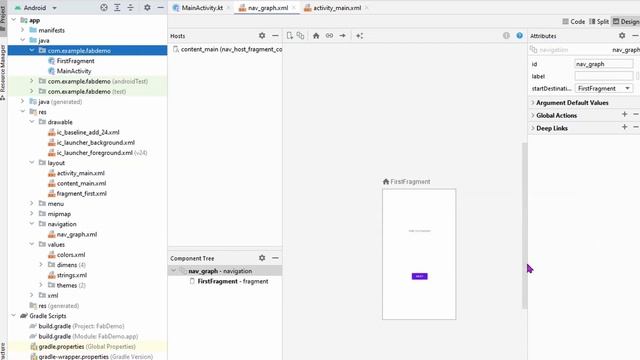Add a Deep Link with plus
Image resolution: width=640 pixels, height=360 pixels.
click(624, 127)
